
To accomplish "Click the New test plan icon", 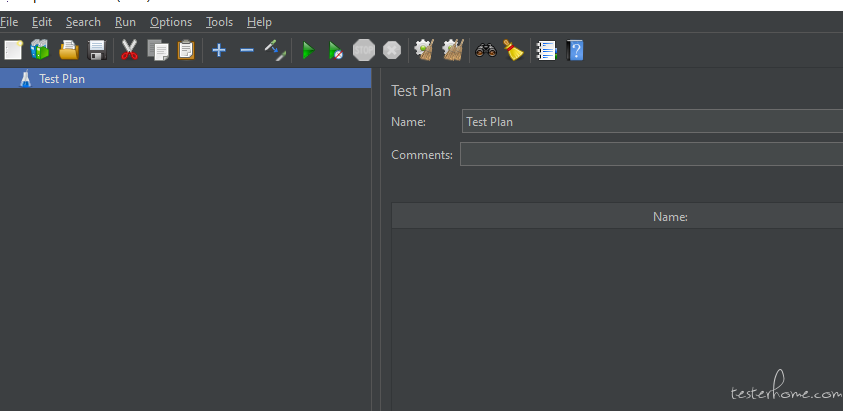I will point(13,50).
